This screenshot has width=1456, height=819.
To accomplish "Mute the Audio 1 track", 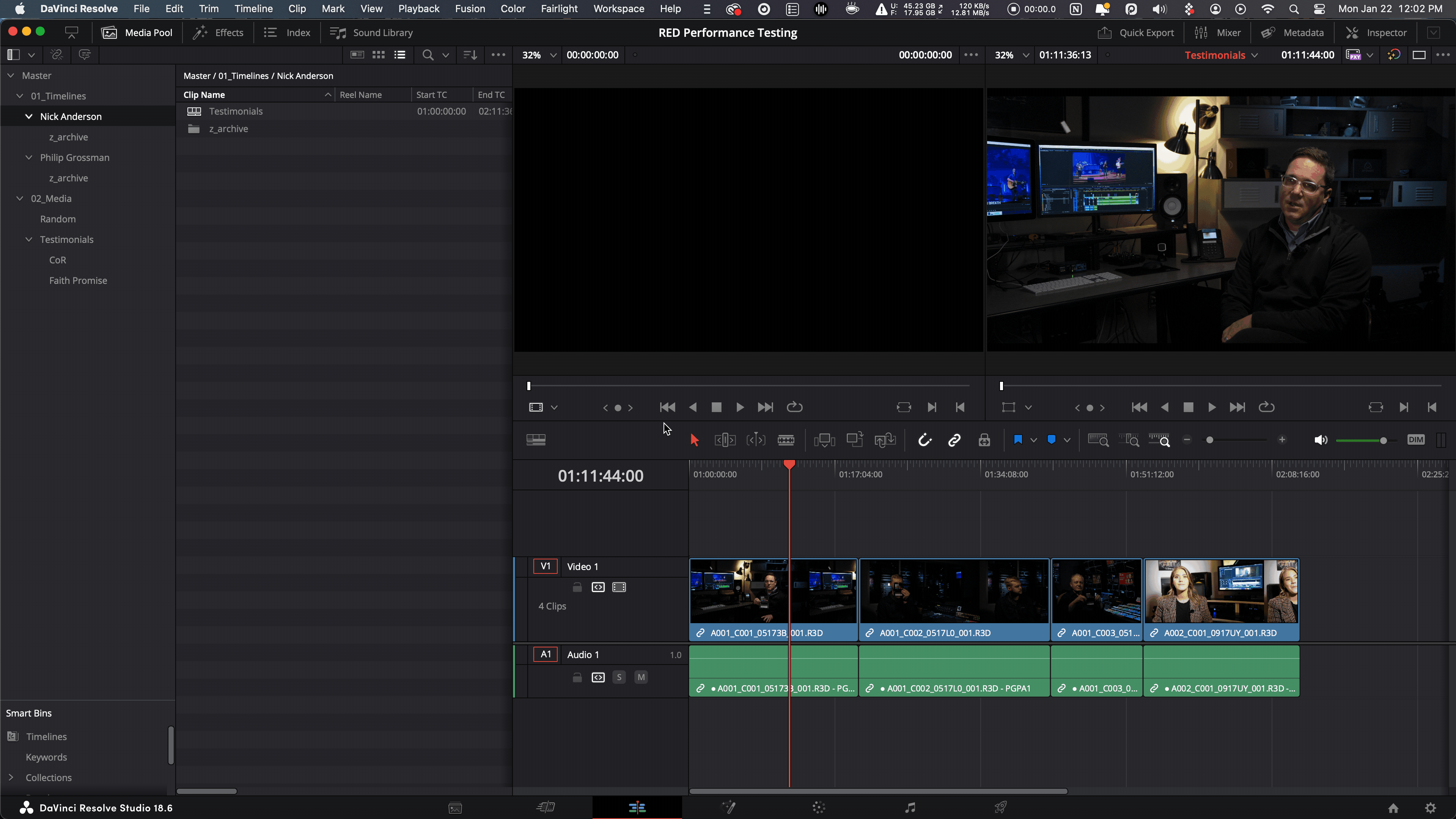I will 641,677.
